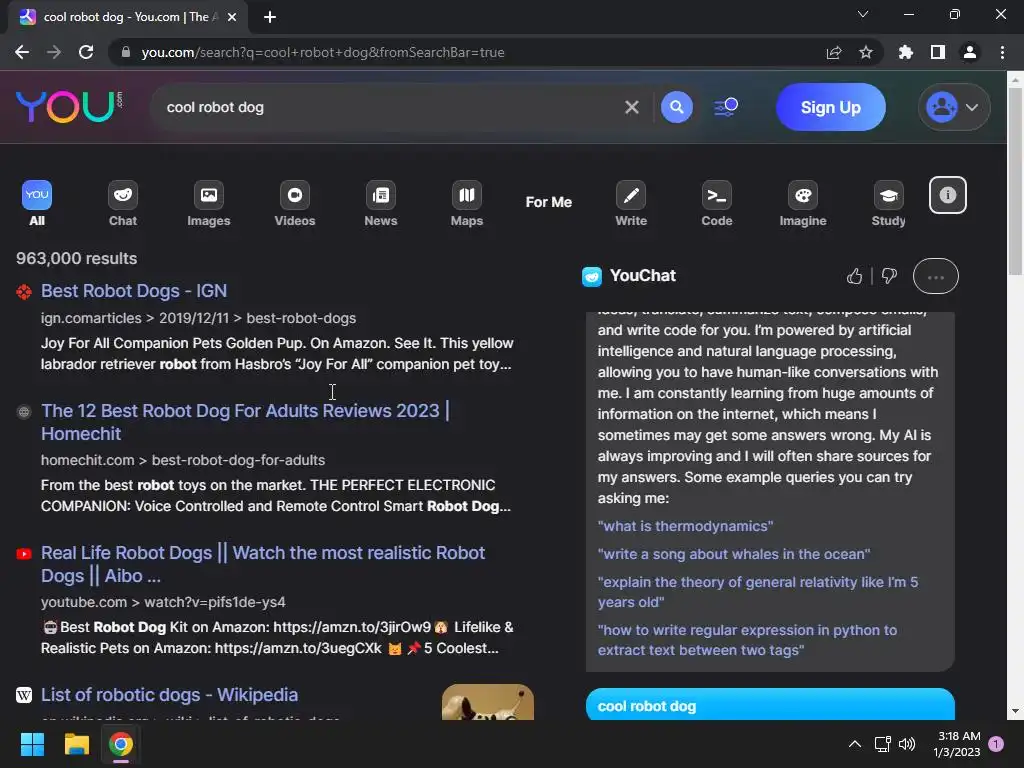
Task: Click the info icon beside Study
Action: tap(948, 195)
